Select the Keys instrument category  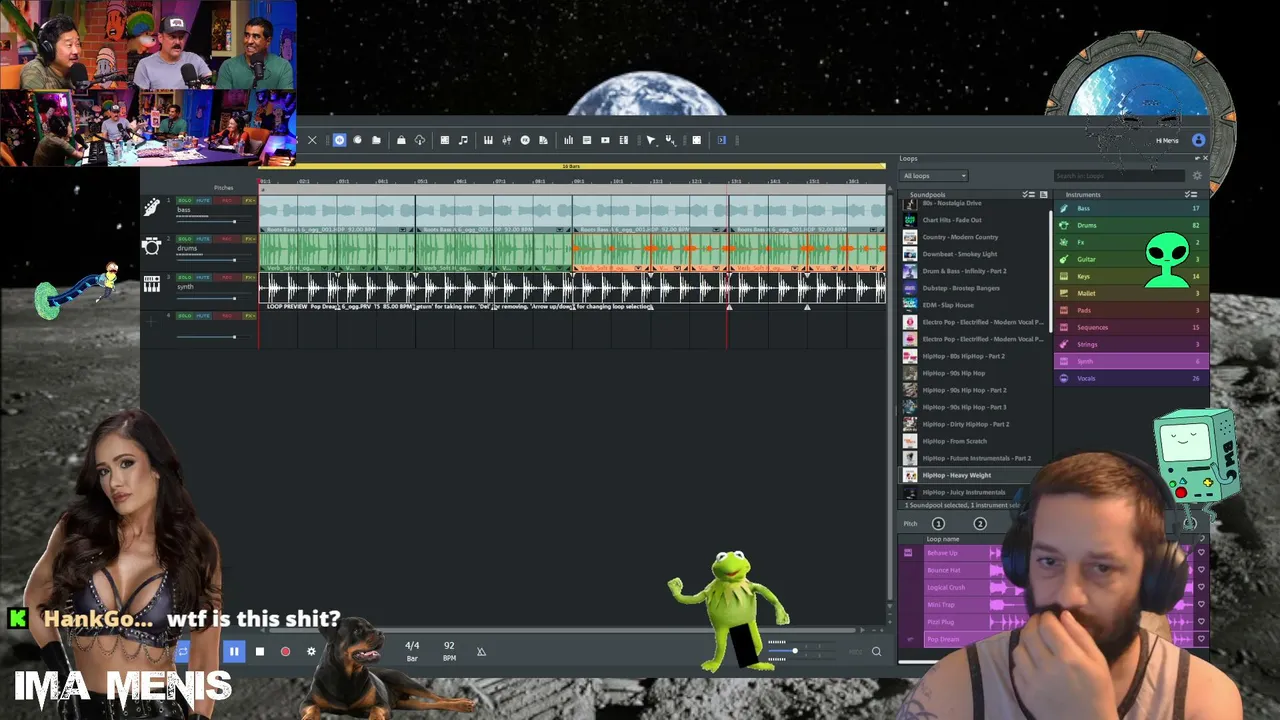click(1131, 276)
